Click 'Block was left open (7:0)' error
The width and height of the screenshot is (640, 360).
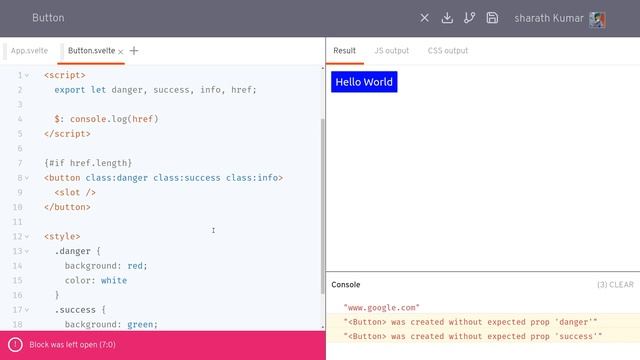72,345
